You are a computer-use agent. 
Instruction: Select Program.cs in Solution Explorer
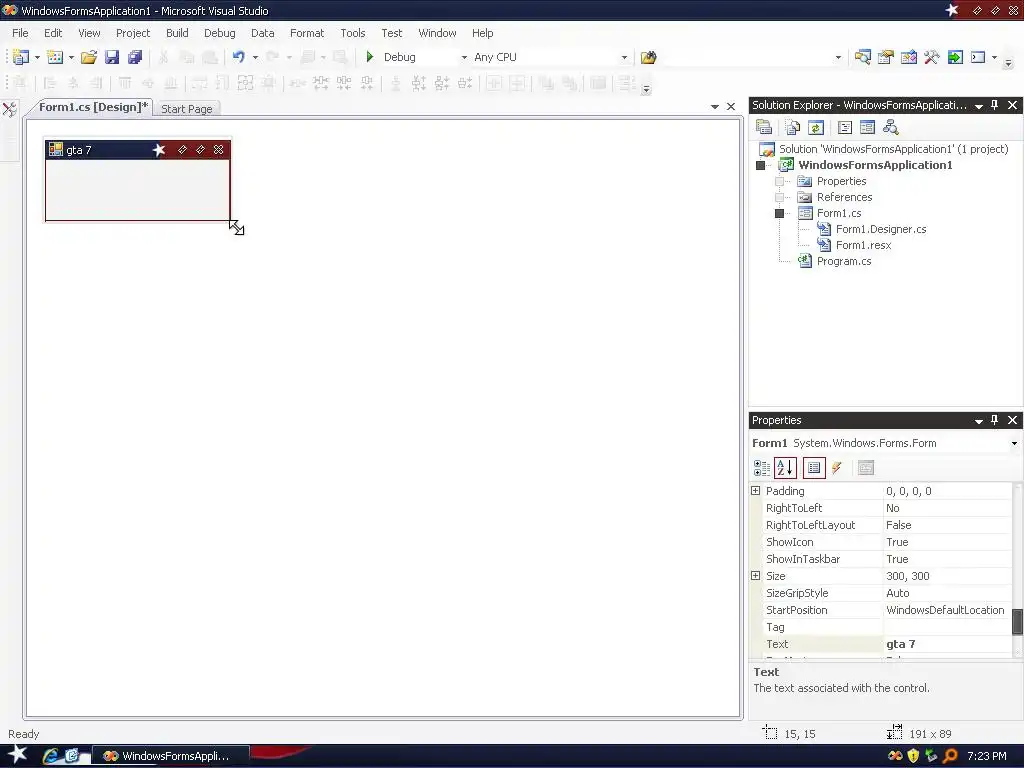coord(844,261)
